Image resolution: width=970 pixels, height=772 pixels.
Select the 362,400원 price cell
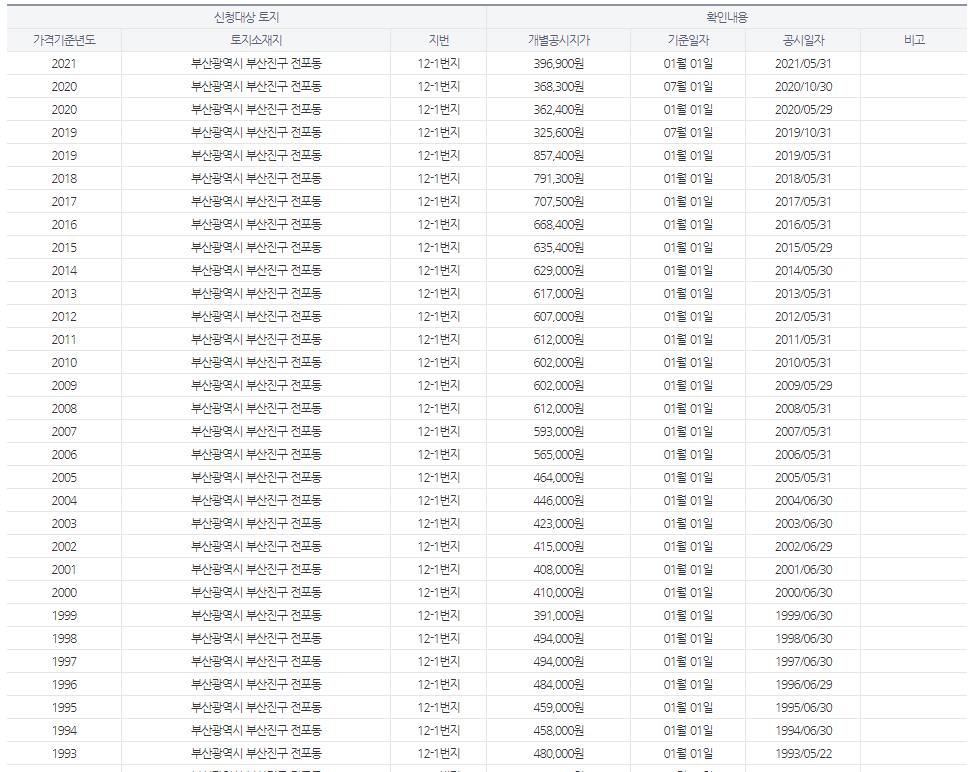point(559,109)
